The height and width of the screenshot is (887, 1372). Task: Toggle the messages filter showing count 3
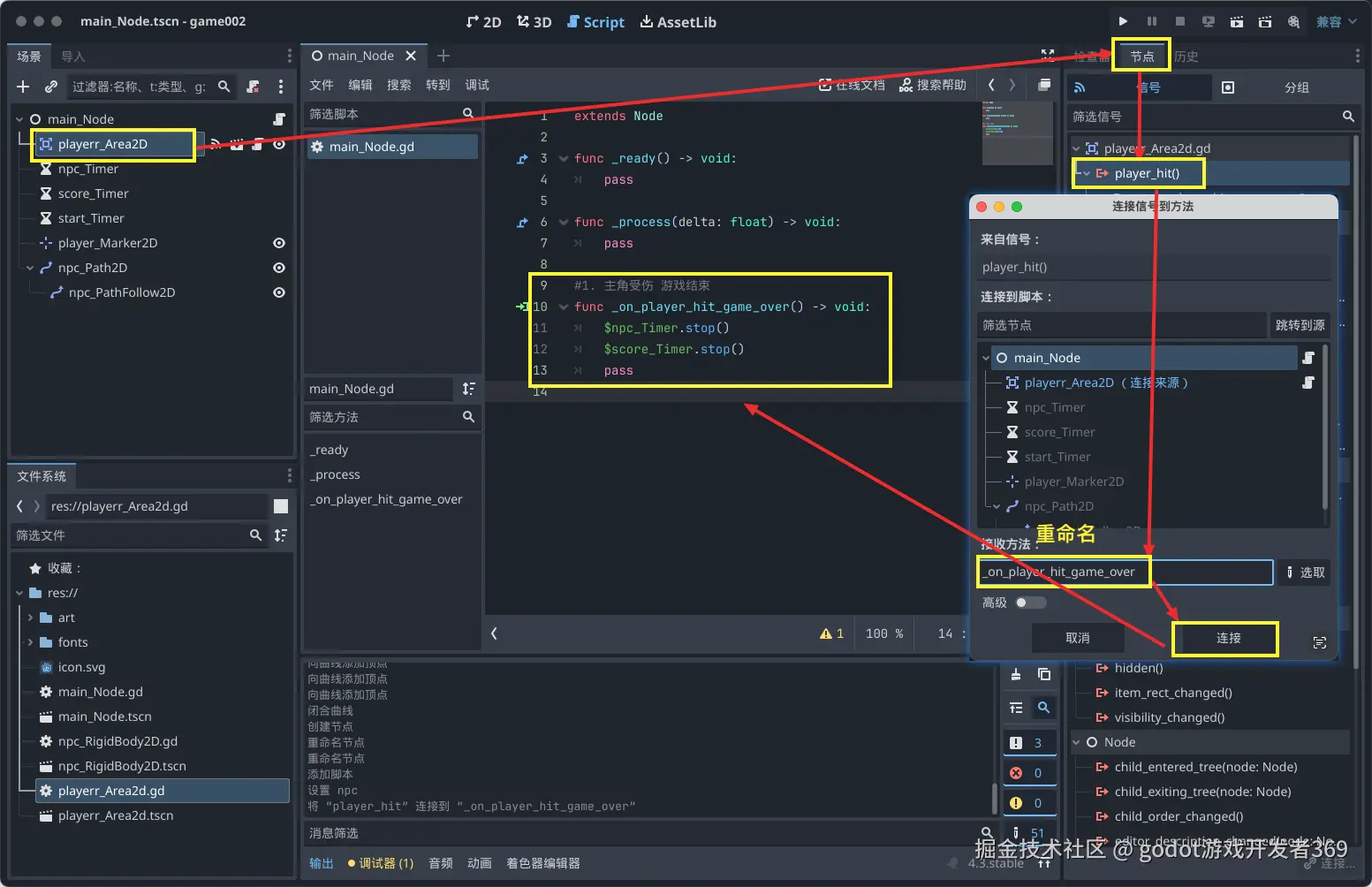[x=1029, y=743]
